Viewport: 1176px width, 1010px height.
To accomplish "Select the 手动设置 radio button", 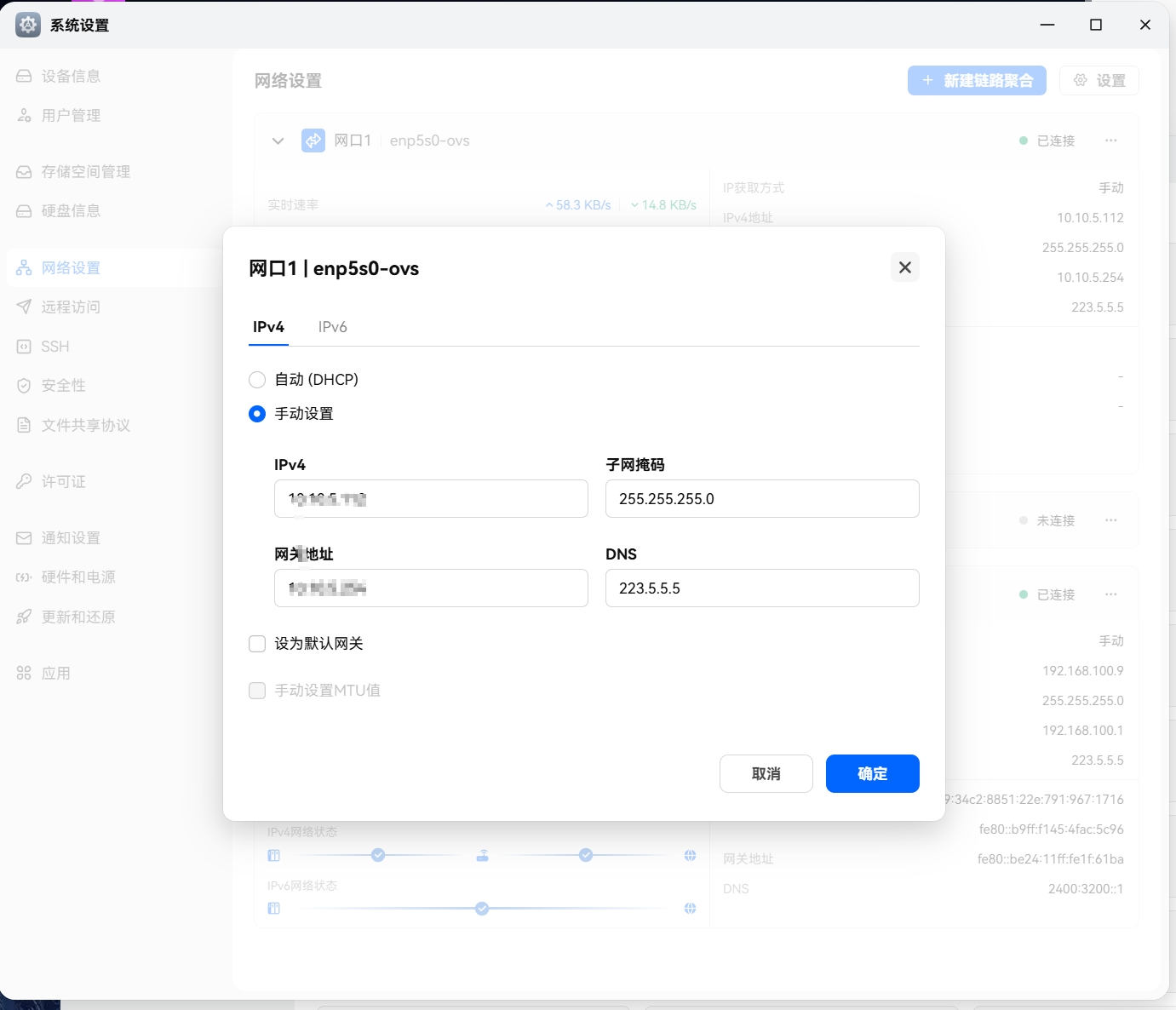I will coord(257,414).
